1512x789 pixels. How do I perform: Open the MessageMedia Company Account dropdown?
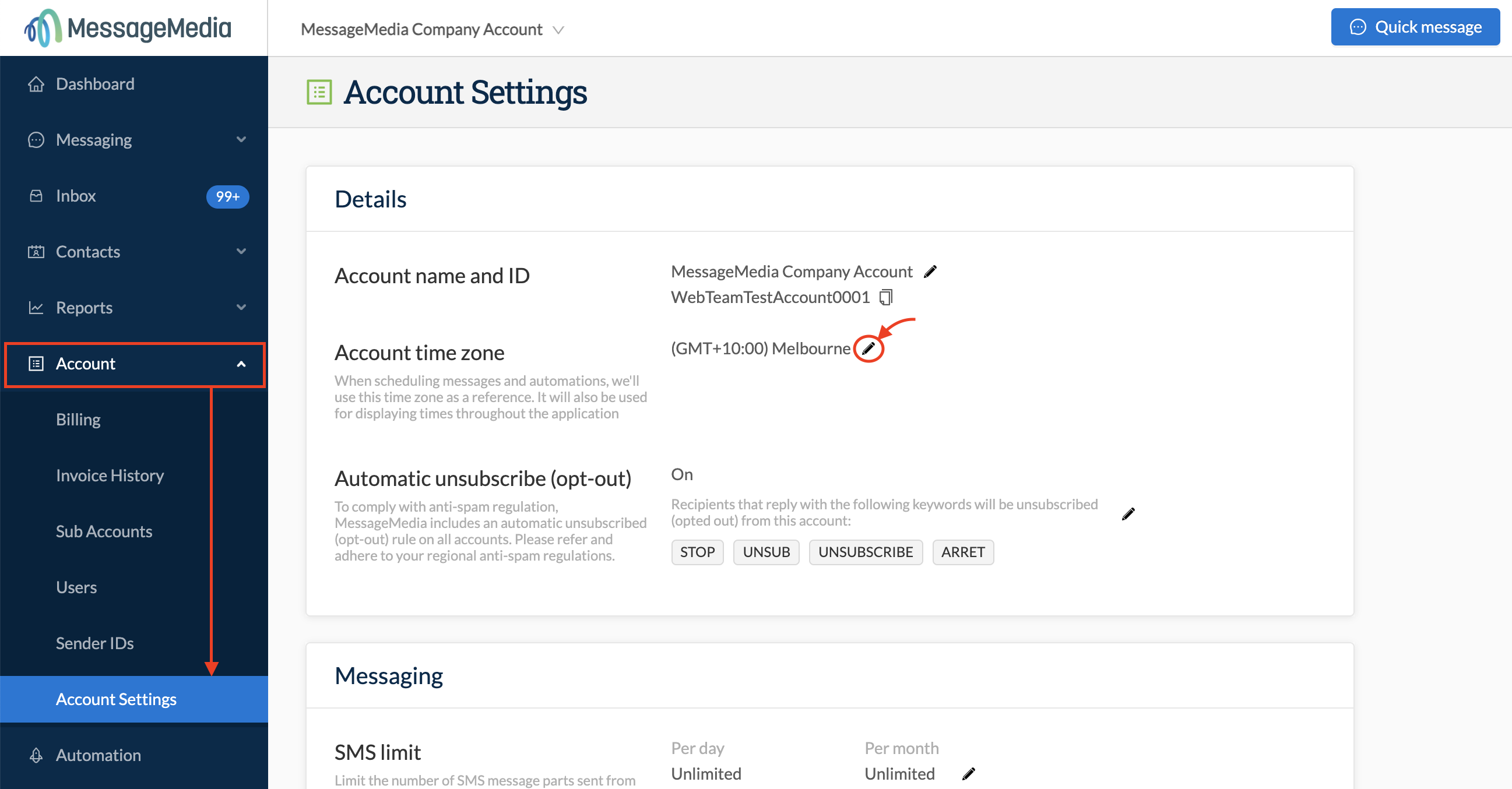[432, 29]
